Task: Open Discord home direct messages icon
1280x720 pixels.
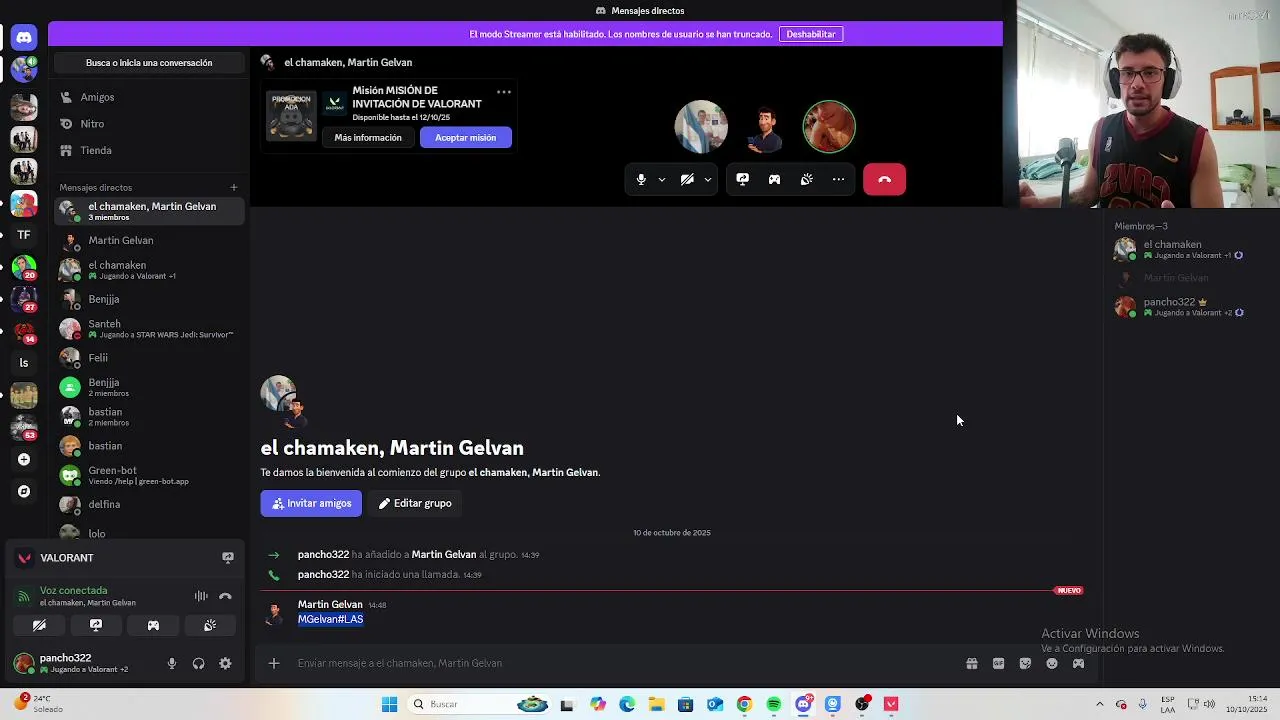Action: [x=24, y=37]
